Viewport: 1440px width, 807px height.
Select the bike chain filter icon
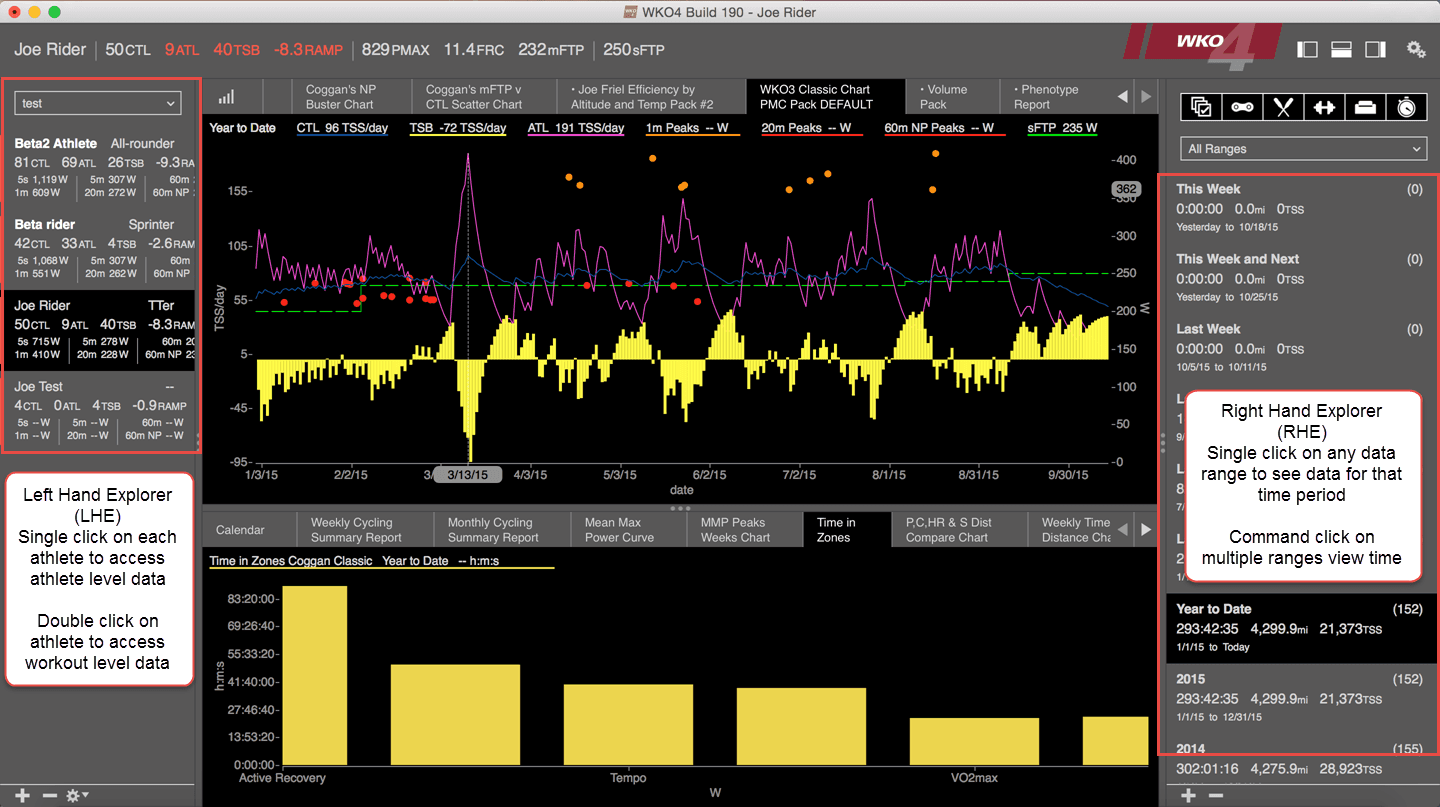(1242, 106)
